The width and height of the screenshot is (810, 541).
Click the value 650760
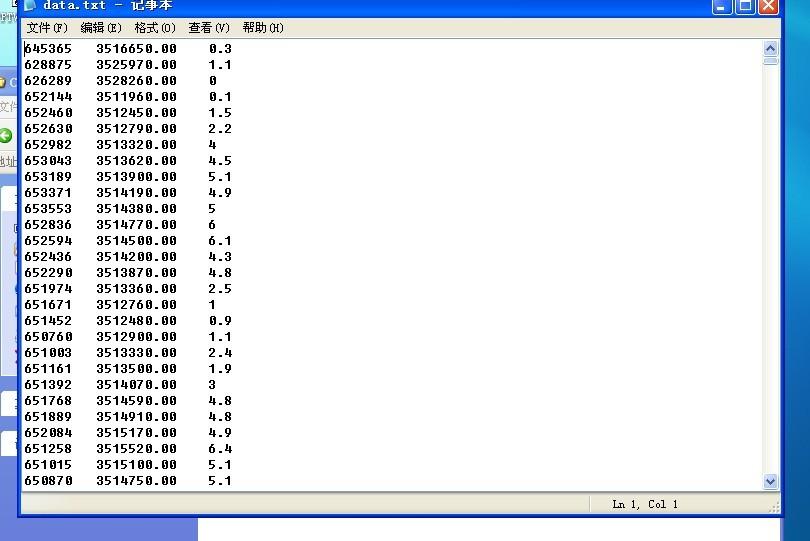[x=48, y=337]
